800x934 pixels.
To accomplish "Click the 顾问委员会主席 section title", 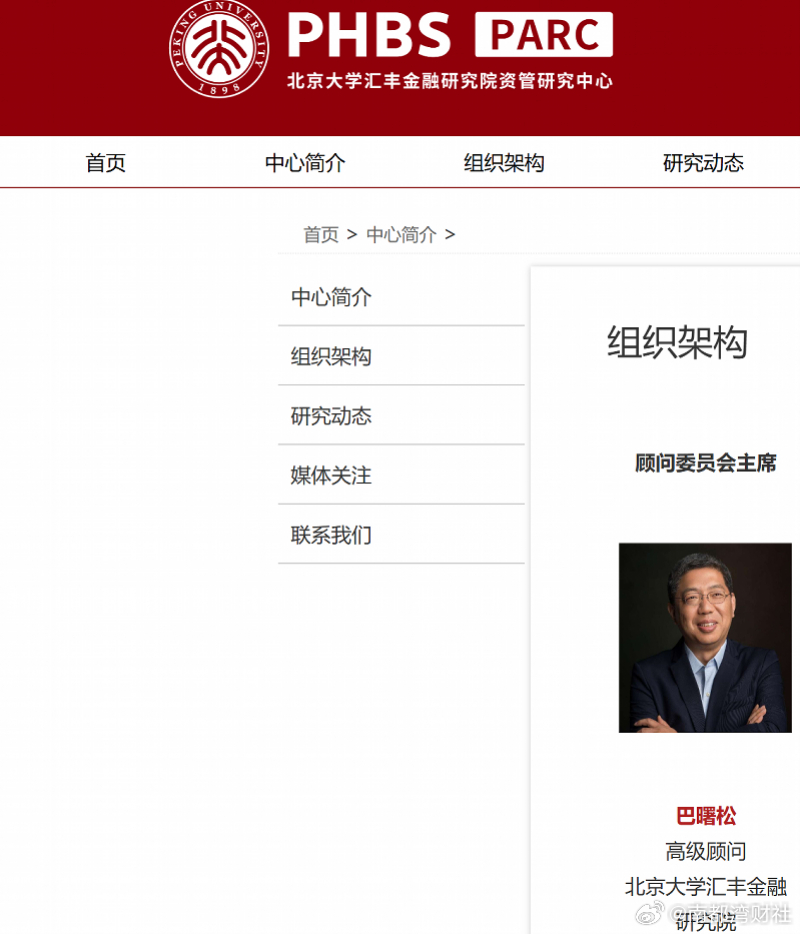I will tap(706, 463).
